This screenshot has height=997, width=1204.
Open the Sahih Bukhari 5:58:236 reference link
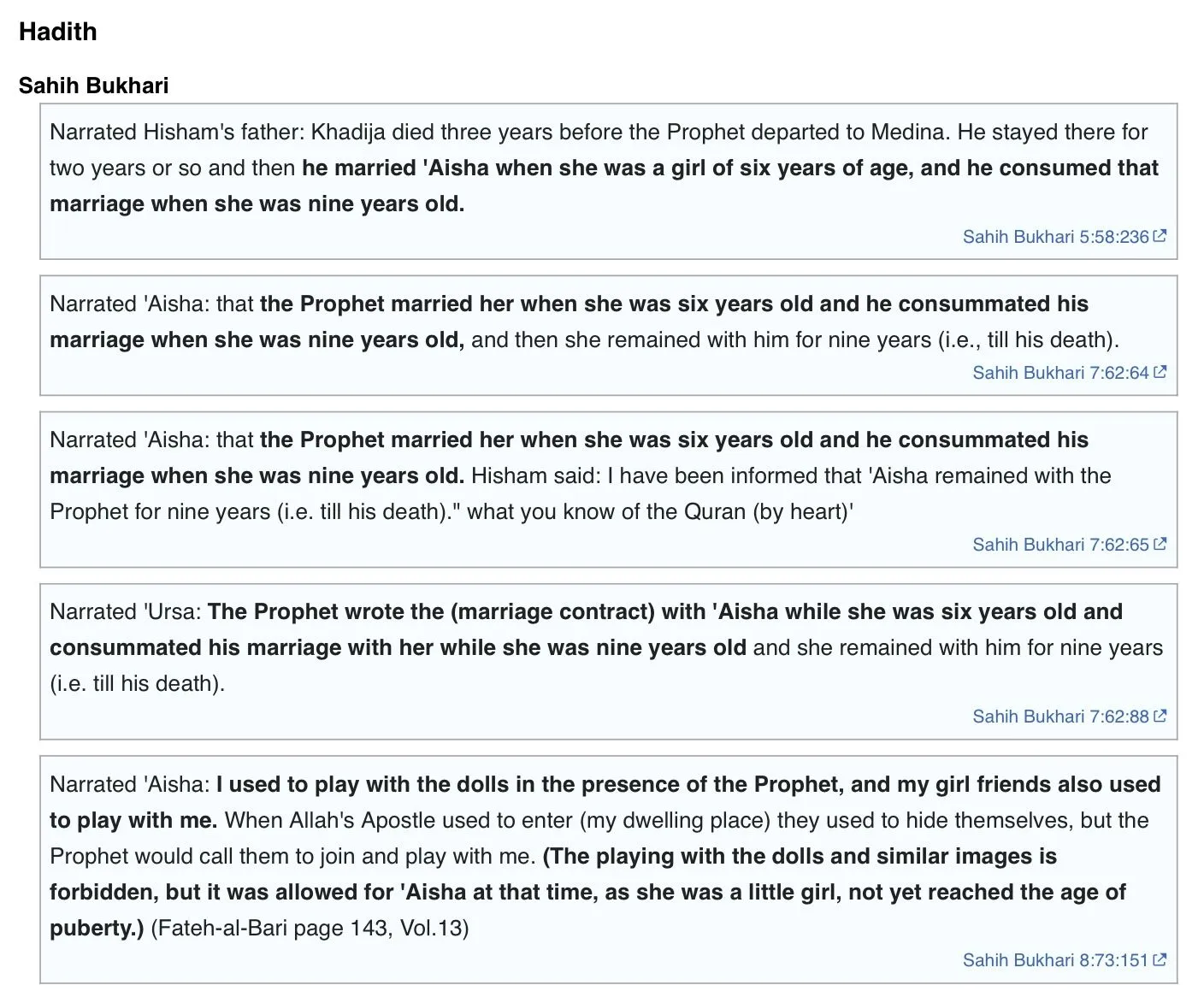click(x=1055, y=237)
